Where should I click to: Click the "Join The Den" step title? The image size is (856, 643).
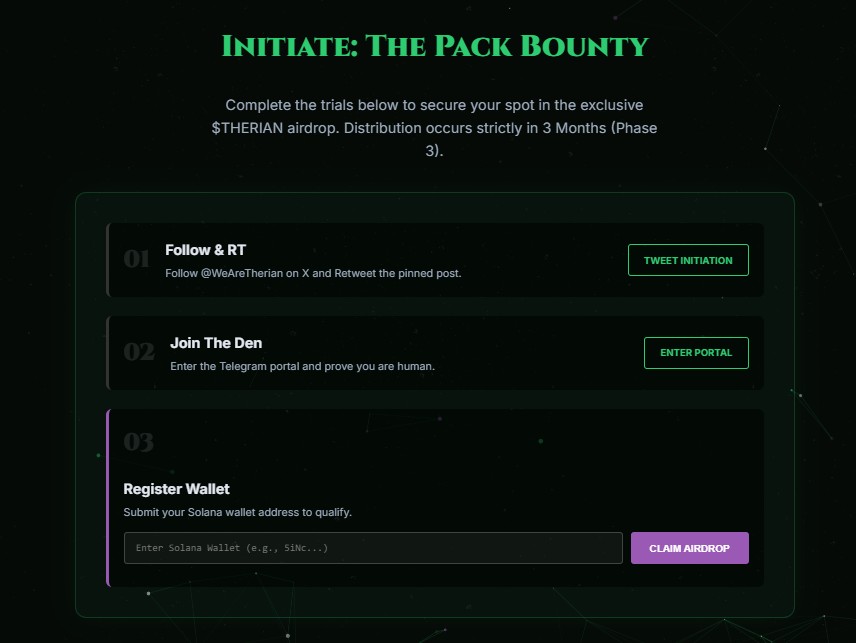[216, 343]
